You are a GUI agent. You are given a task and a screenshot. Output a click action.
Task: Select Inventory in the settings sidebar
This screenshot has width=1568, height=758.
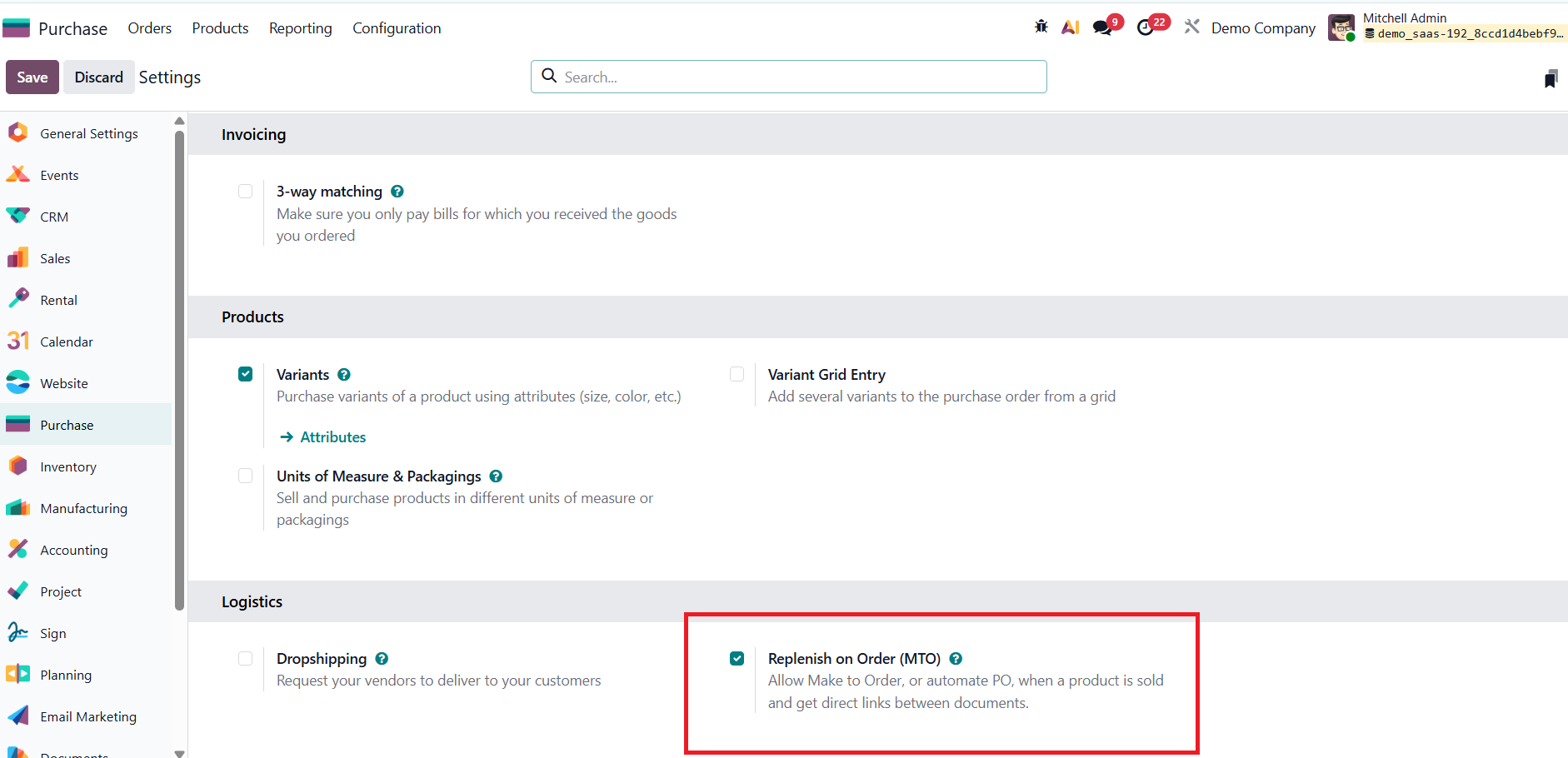coord(68,466)
